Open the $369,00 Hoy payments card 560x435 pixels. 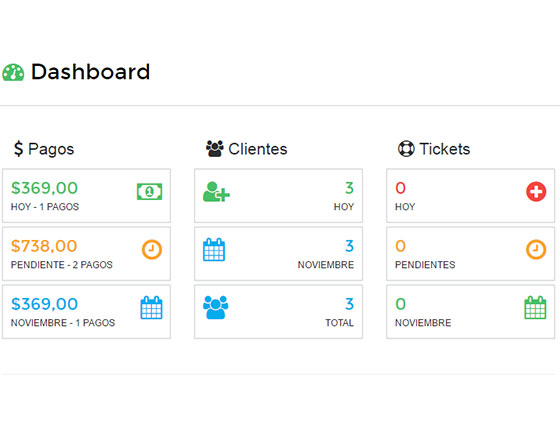tap(86, 196)
